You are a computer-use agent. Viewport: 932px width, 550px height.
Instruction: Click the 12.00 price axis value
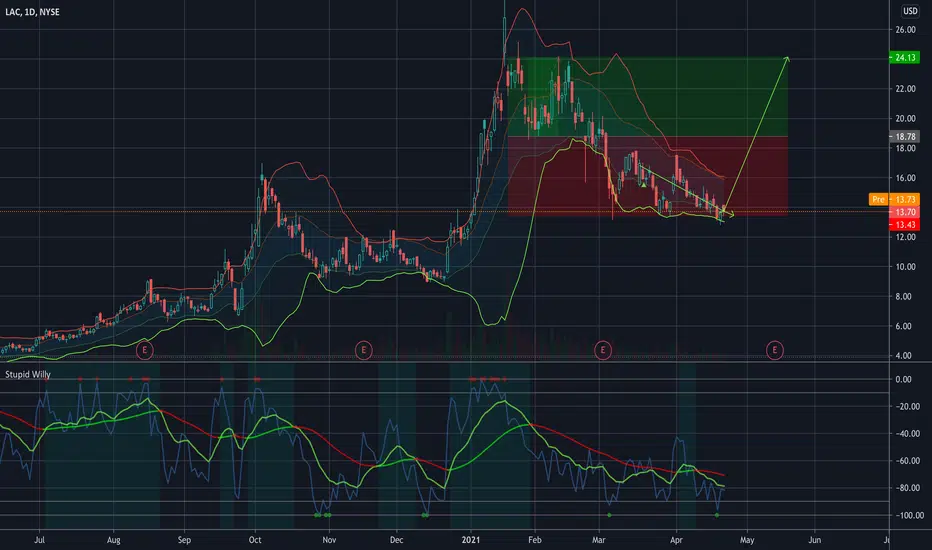(905, 237)
